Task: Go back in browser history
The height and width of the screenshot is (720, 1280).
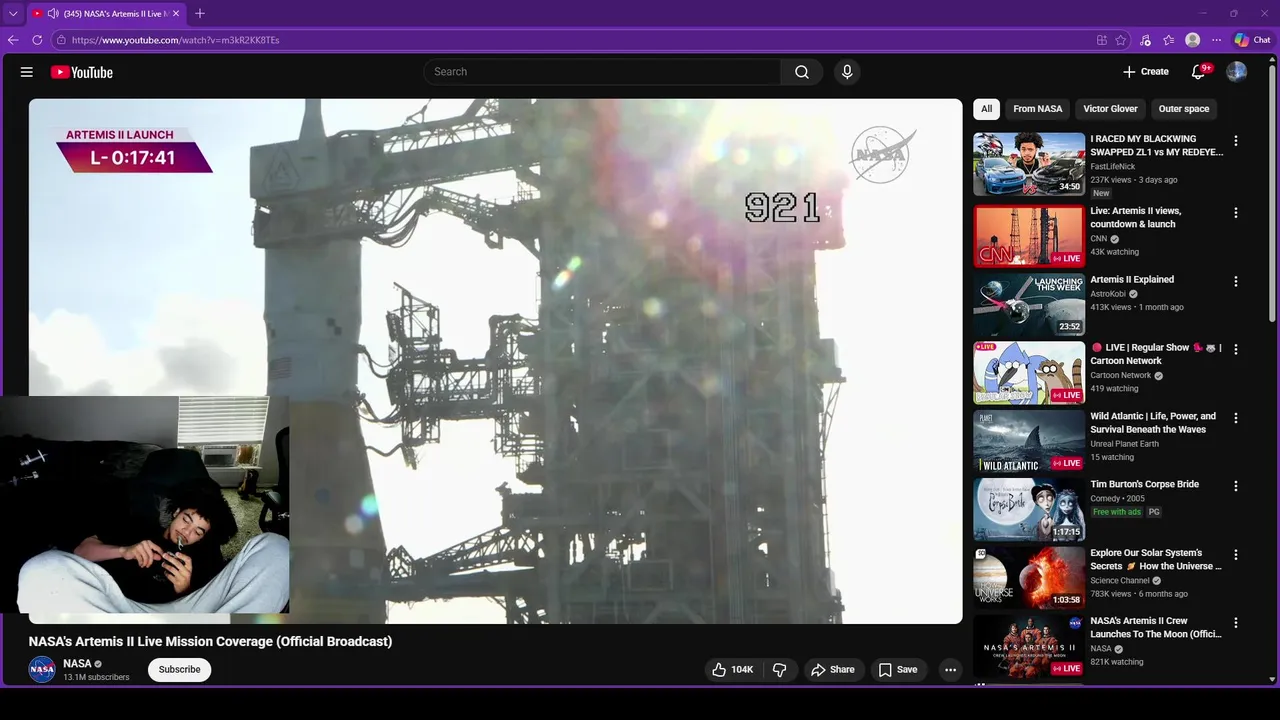Action: pyautogui.click(x=13, y=40)
